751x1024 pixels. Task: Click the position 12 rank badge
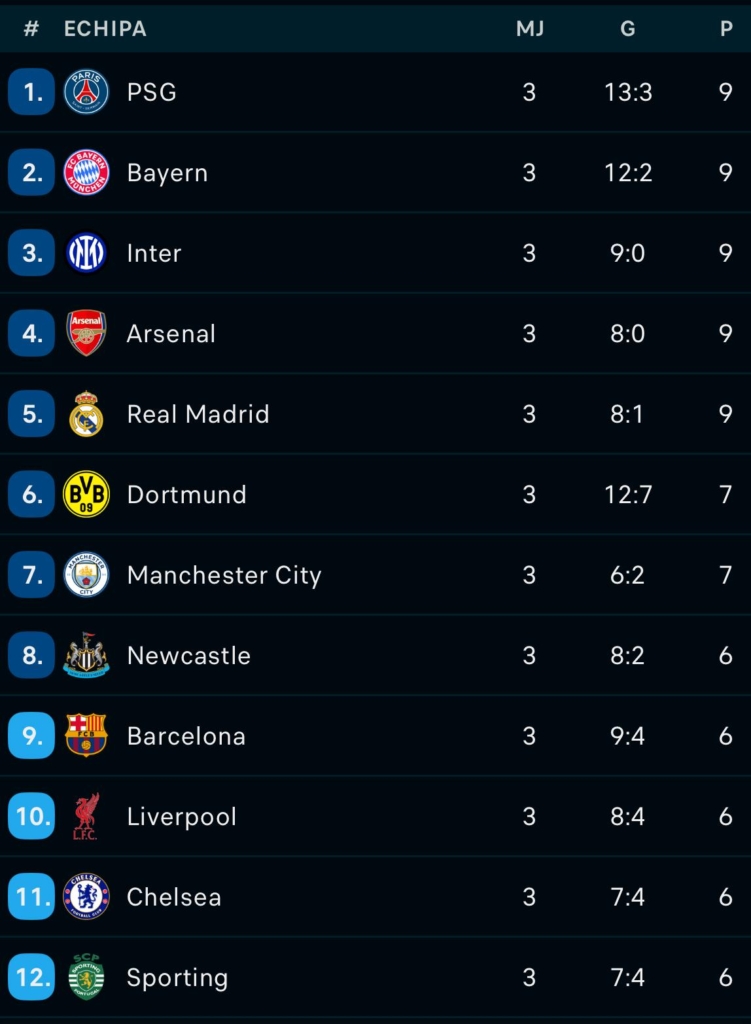[x=31, y=977]
